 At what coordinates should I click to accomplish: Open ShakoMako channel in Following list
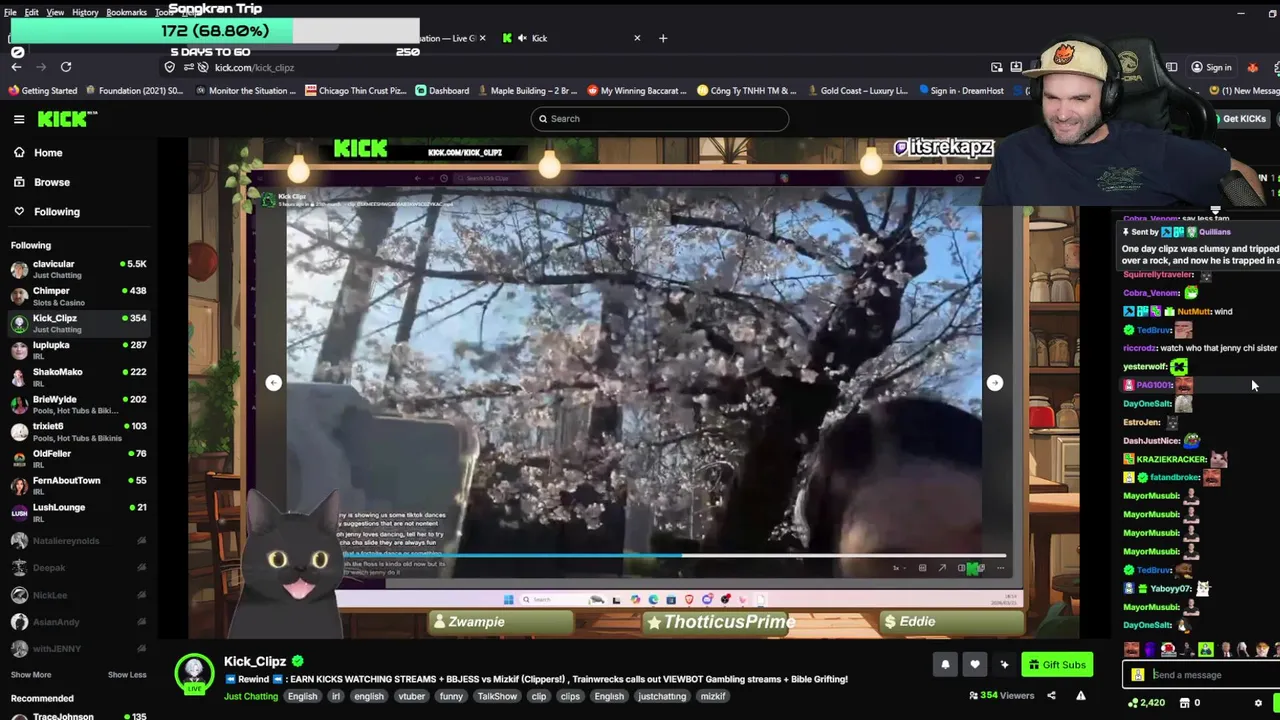pos(78,377)
